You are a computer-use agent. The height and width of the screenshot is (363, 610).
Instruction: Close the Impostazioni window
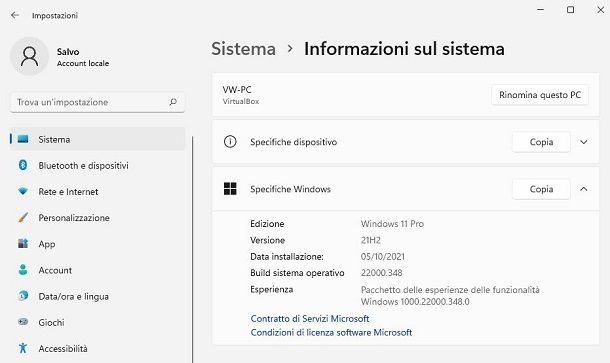[x=600, y=9]
